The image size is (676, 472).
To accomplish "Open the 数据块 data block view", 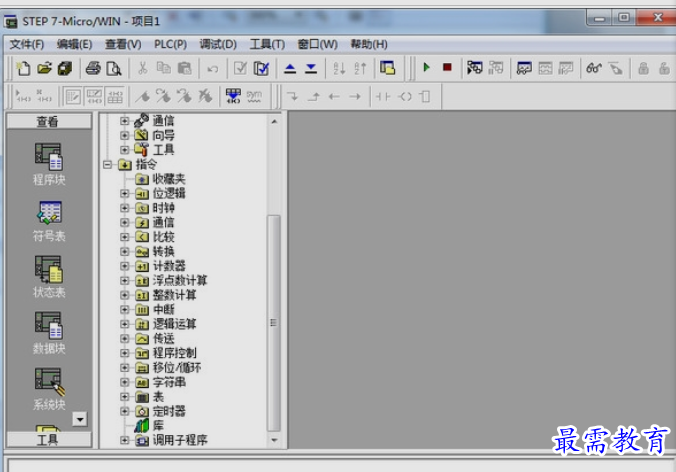I will pos(49,333).
